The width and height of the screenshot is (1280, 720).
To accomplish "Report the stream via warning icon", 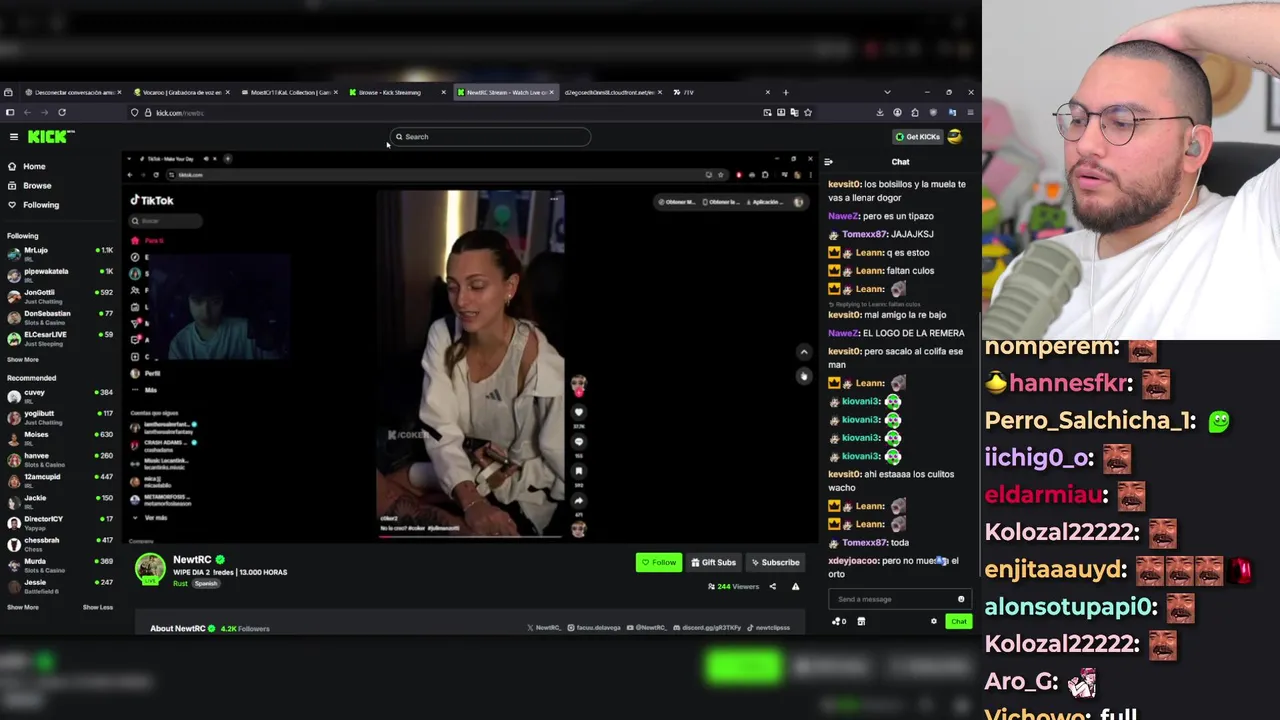I will (x=795, y=587).
